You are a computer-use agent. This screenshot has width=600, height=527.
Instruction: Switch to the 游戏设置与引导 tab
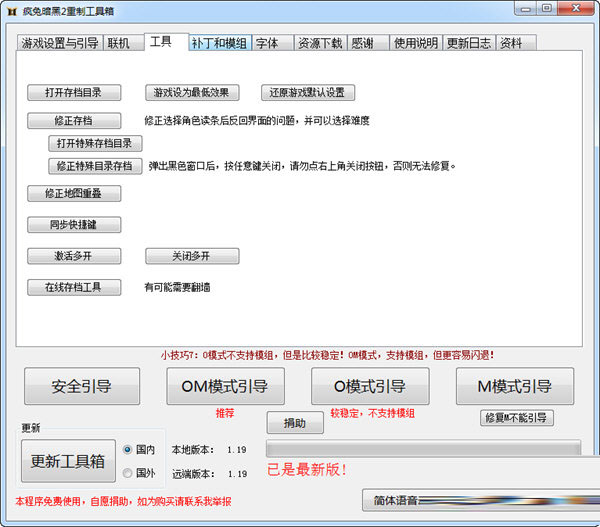coord(60,43)
